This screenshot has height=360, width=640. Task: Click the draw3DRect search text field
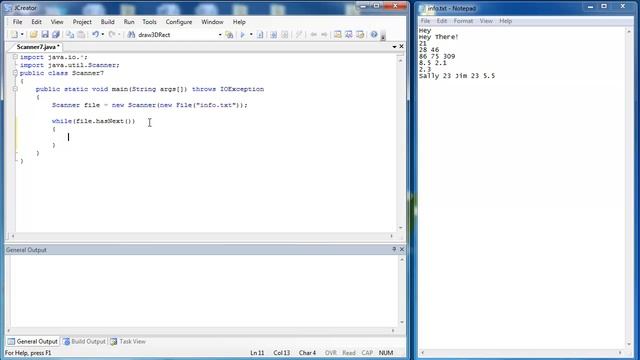tap(176, 35)
